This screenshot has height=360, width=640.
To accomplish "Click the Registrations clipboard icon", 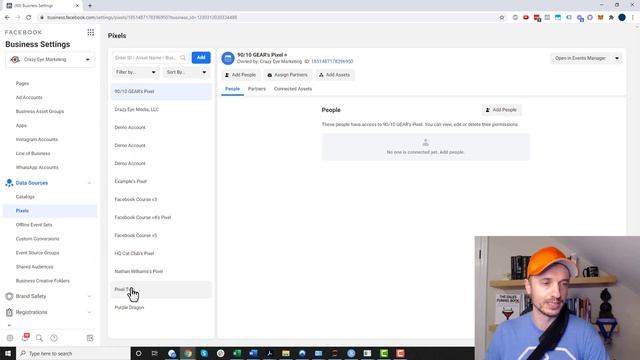I will [x=9, y=312].
